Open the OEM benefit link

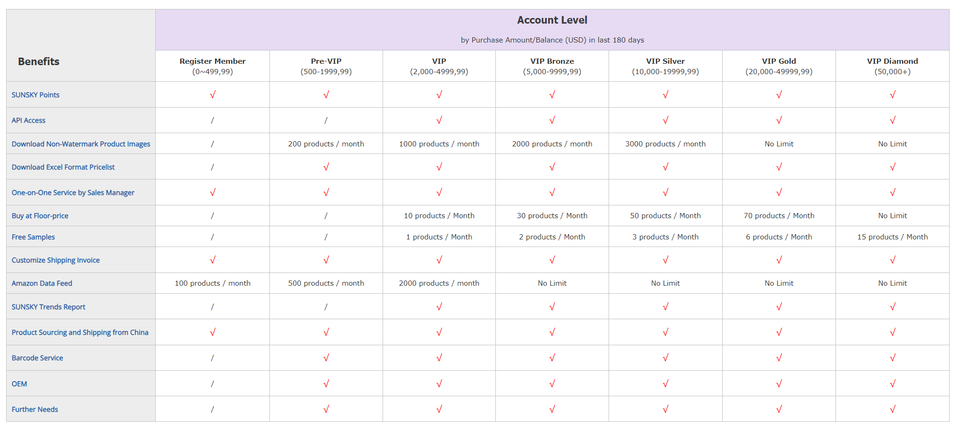pyautogui.click(x=19, y=383)
